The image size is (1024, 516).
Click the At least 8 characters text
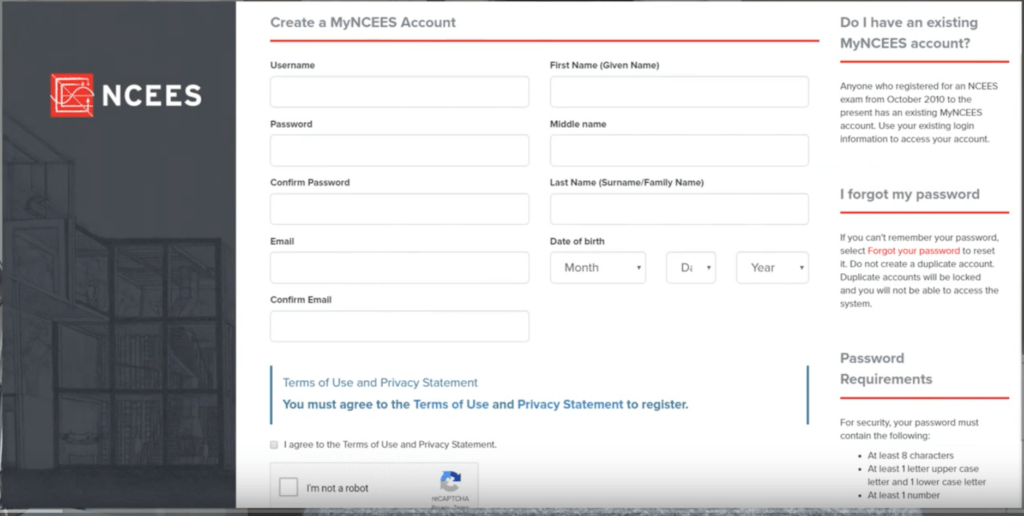click(x=910, y=456)
